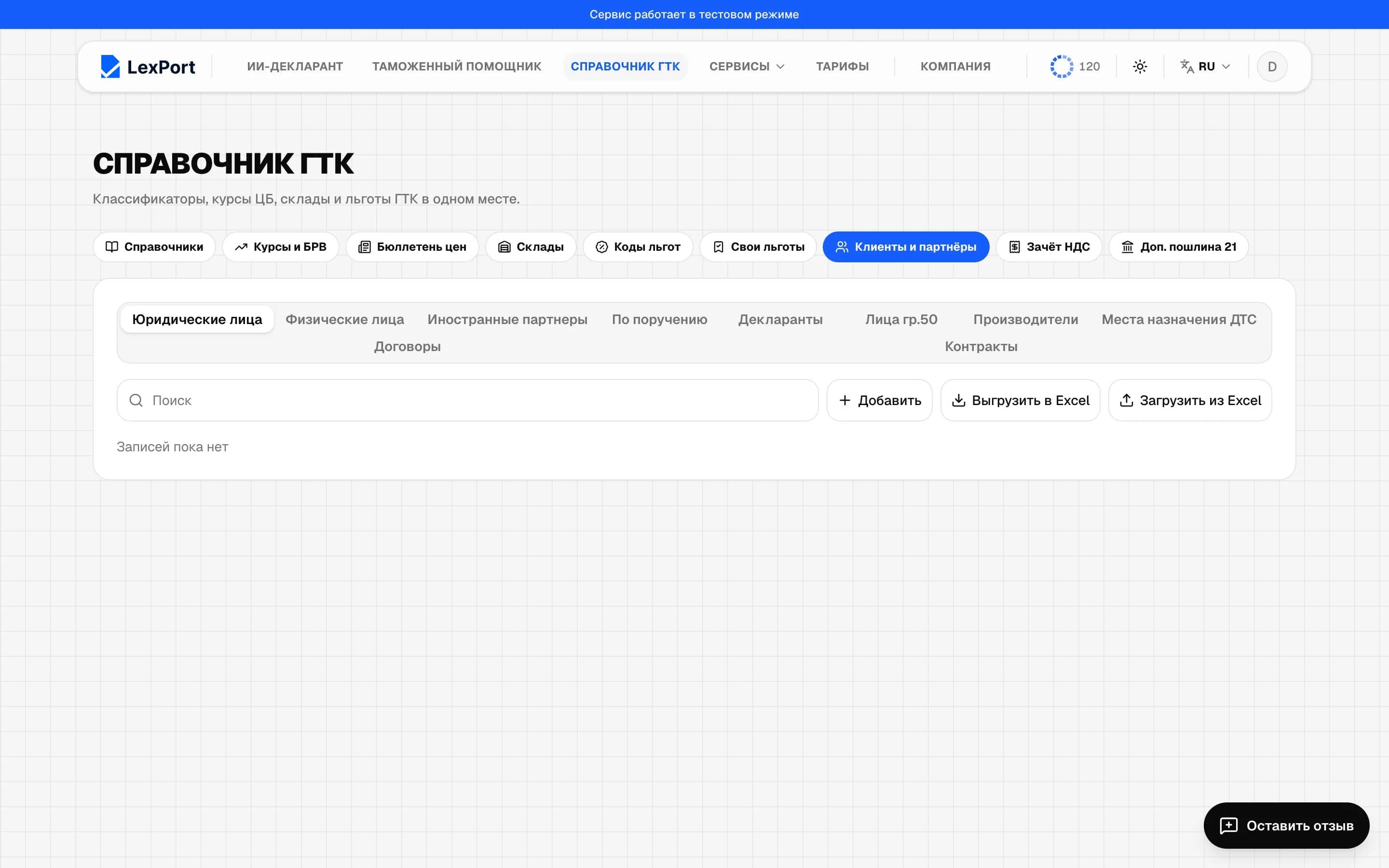
Task: Open the Справочники section with book icon
Action: click(x=154, y=247)
